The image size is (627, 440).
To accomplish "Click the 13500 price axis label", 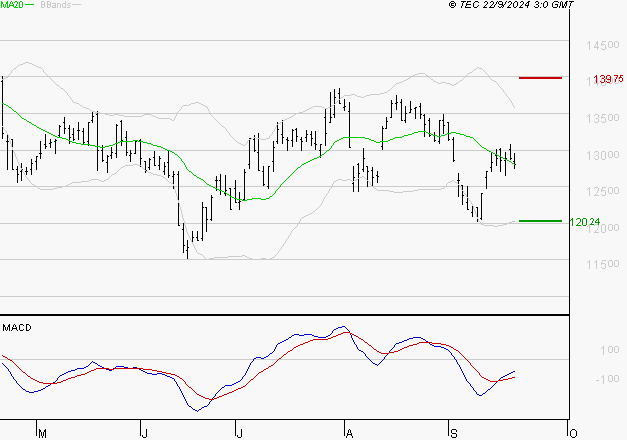I will pos(603,118).
